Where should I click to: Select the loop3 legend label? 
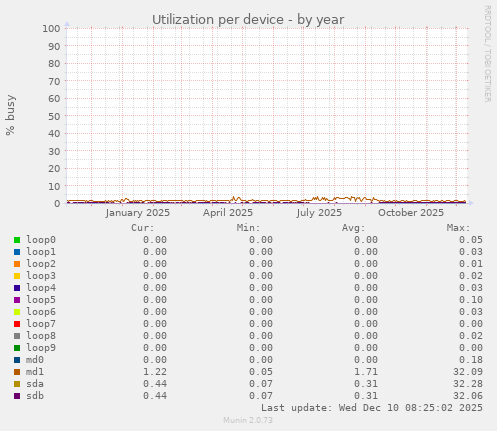click(x=41, y=276)
